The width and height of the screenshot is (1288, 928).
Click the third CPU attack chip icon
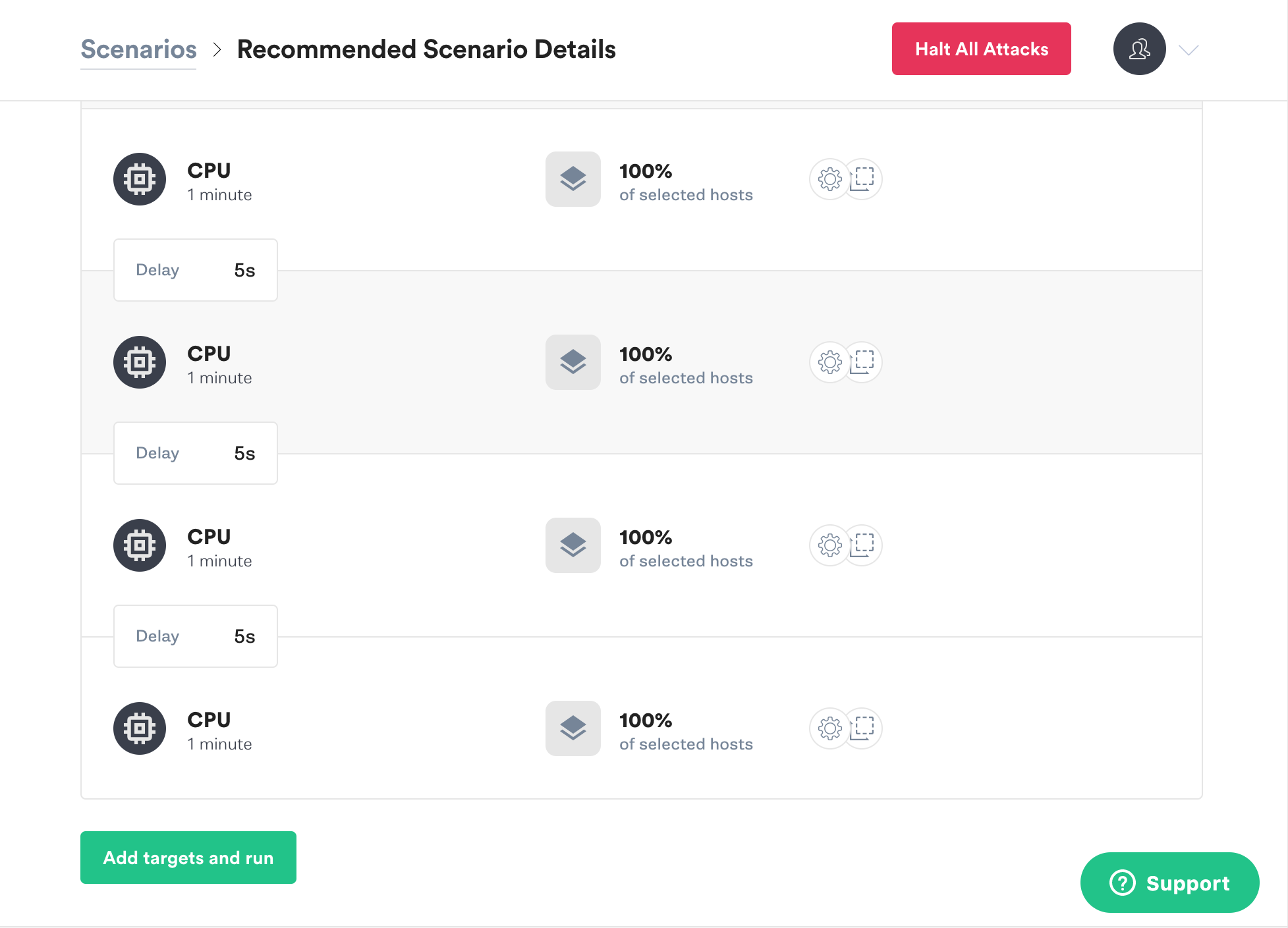point(140,545)
